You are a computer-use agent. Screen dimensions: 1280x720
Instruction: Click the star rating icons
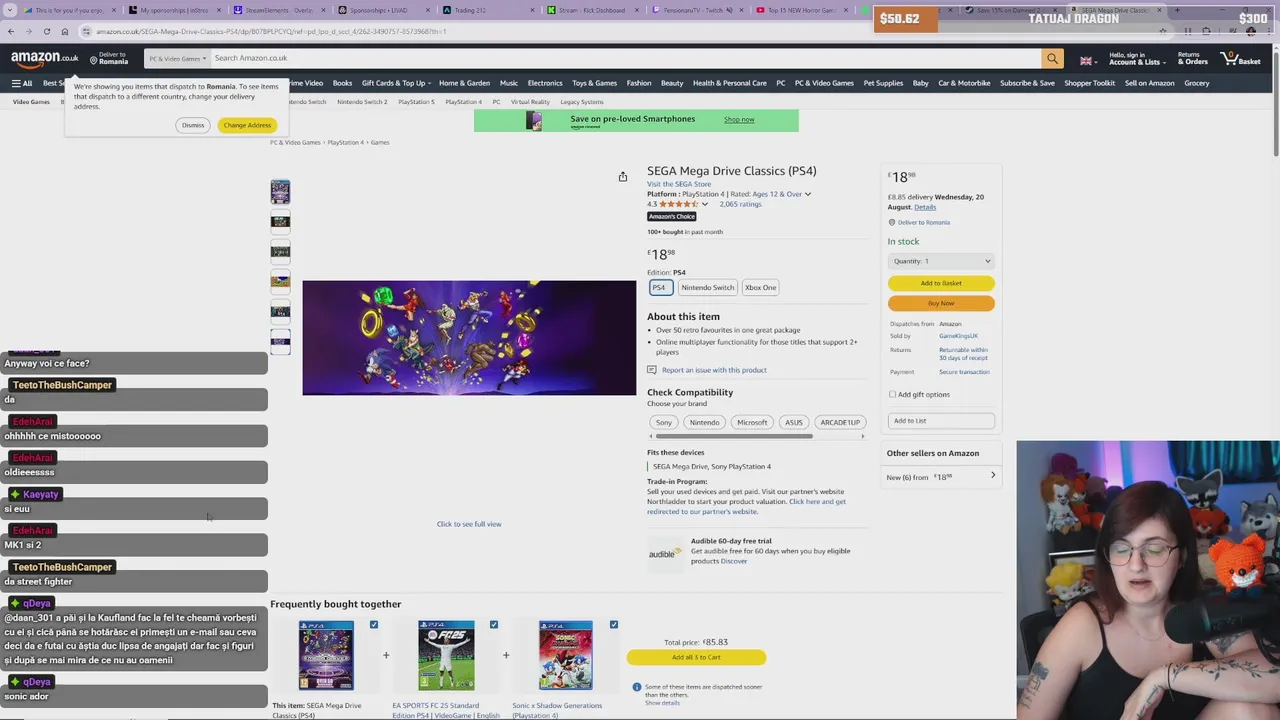pyautogui.click(x=678, y=204)
